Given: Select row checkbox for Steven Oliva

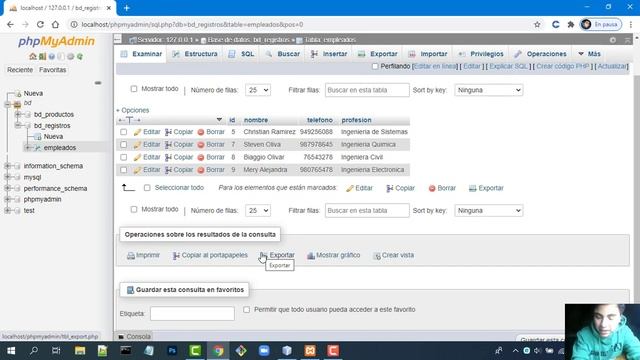Looking at the screenshot, I should [124, 144].
